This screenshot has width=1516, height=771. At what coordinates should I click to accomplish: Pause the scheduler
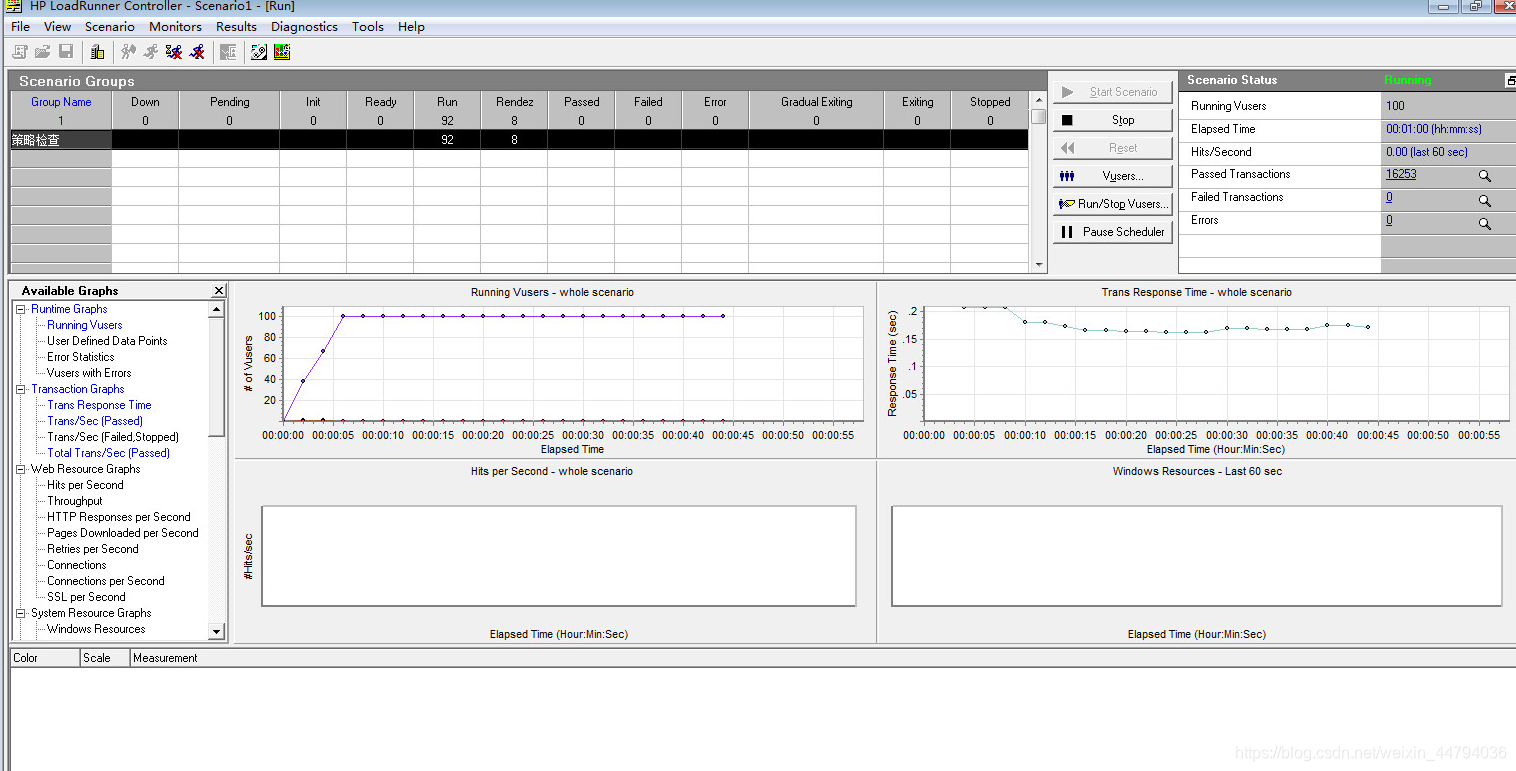click(1111, 232)
